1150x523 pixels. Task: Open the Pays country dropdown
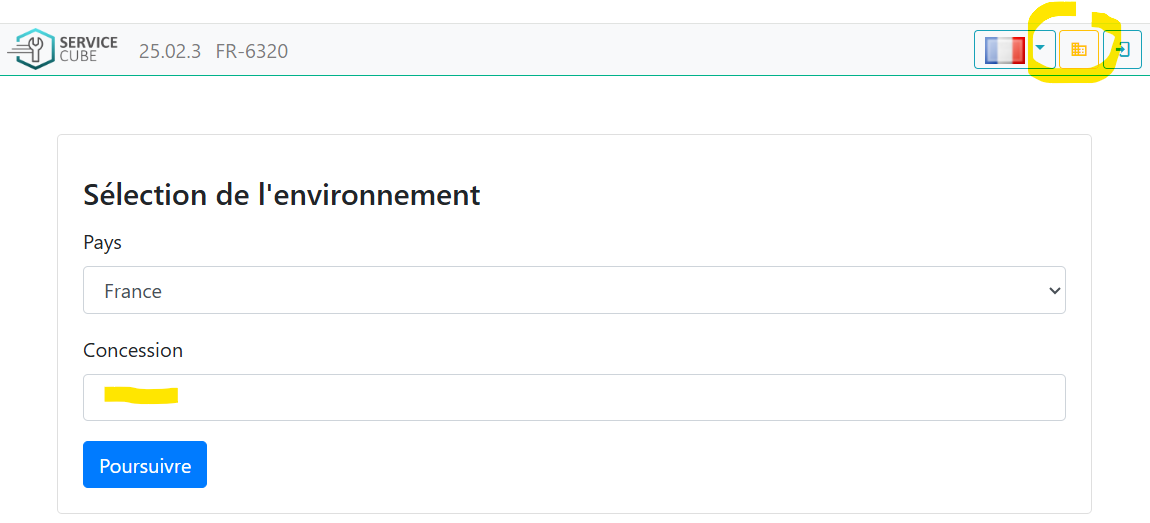(574, 290)
